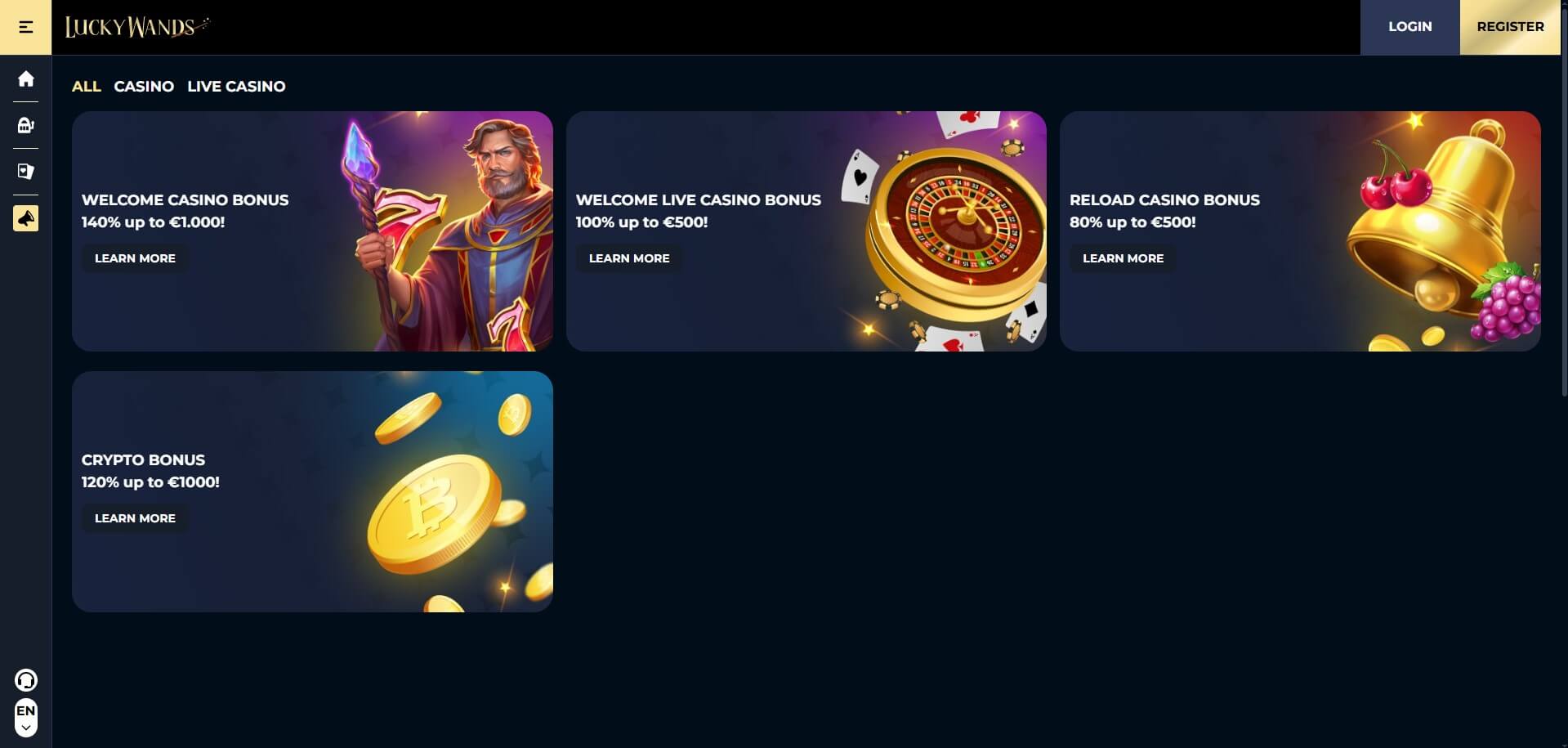
Task: Switch to the CASINO tab
Action: click(144, 86)
